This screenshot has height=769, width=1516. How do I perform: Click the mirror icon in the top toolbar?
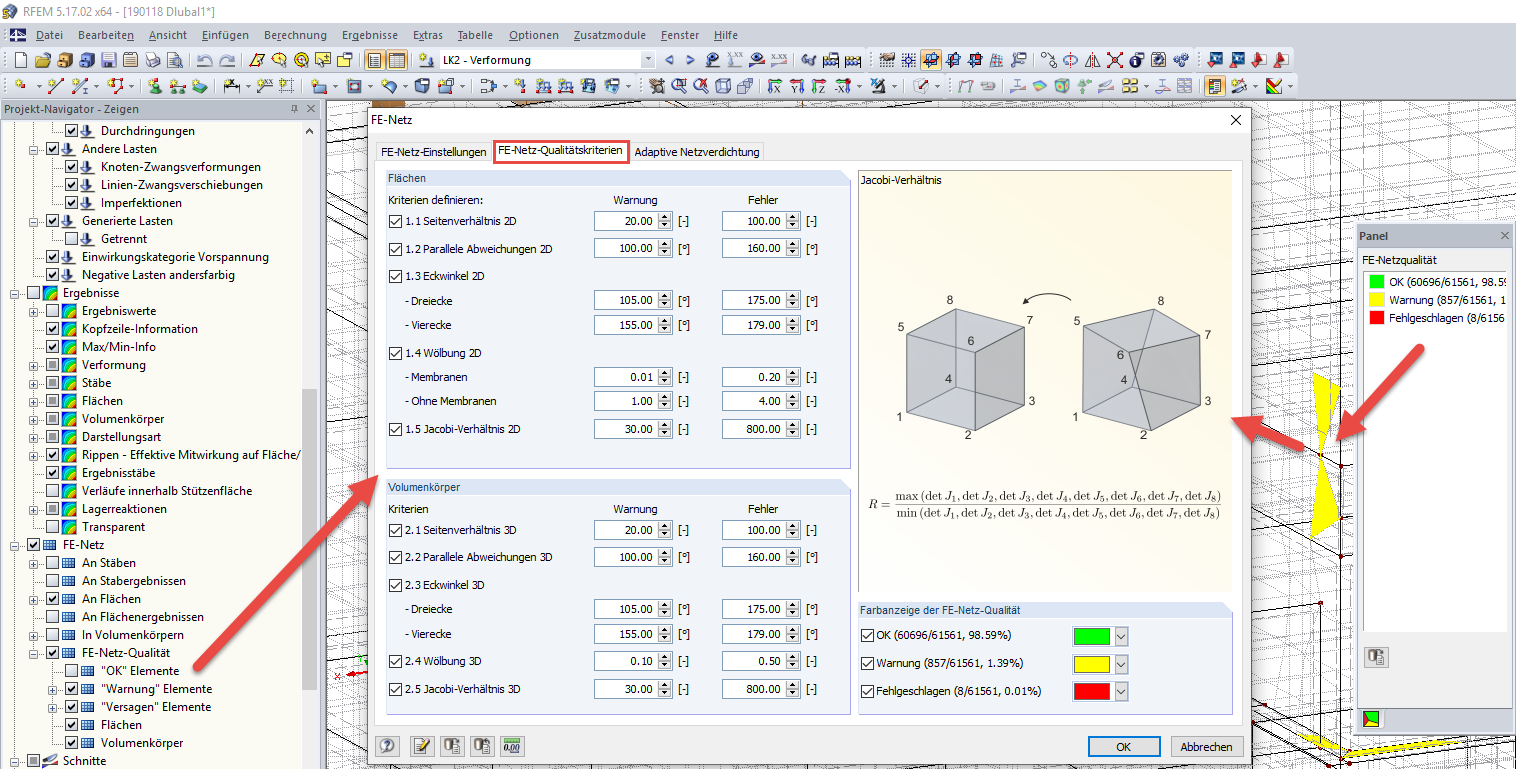point(1092,60)
